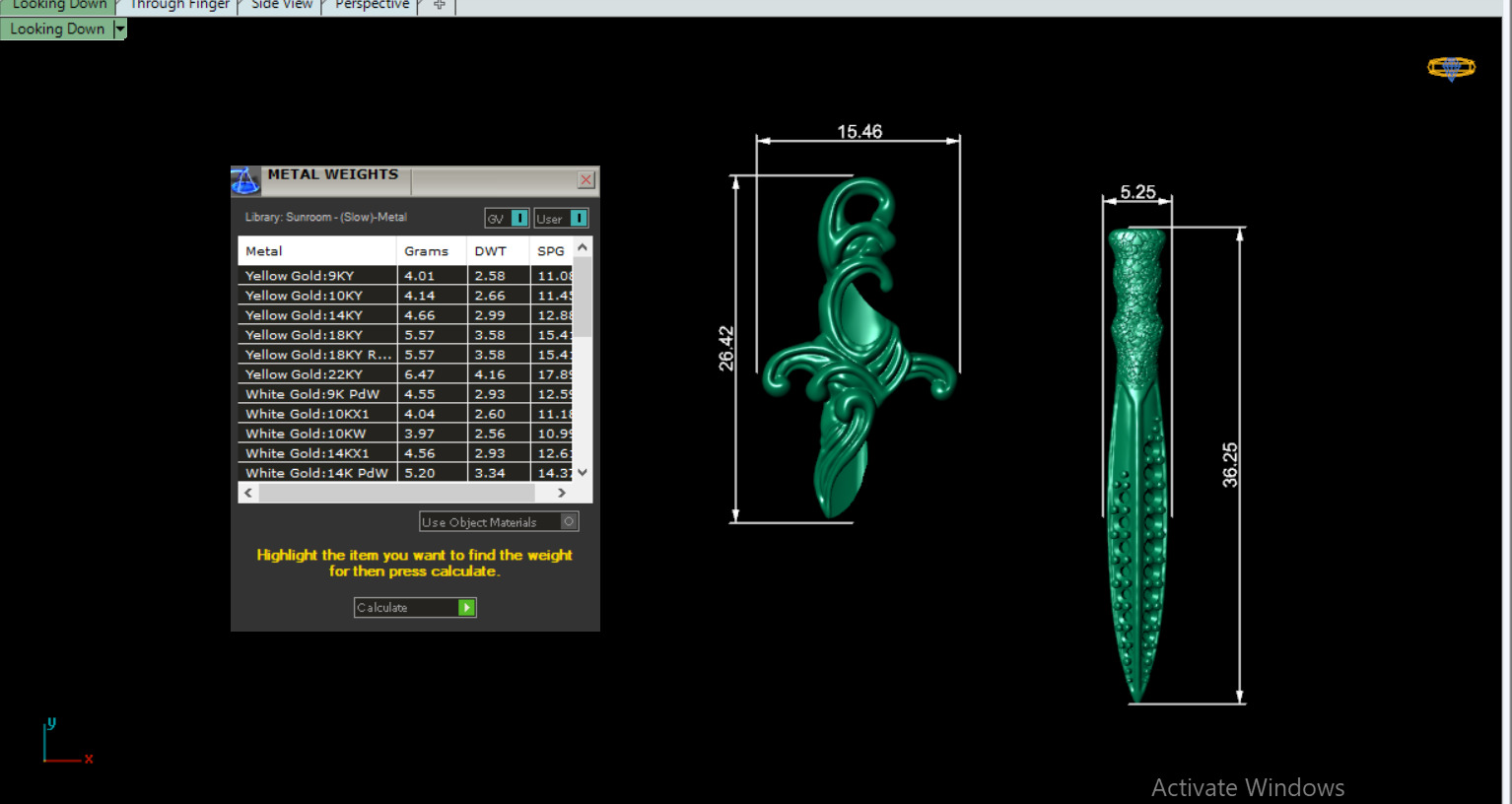Image resolution: width=1512 pixels, height=804 pixels.
Task: Click the 36.25 length dimension label
Action: 1230,465
